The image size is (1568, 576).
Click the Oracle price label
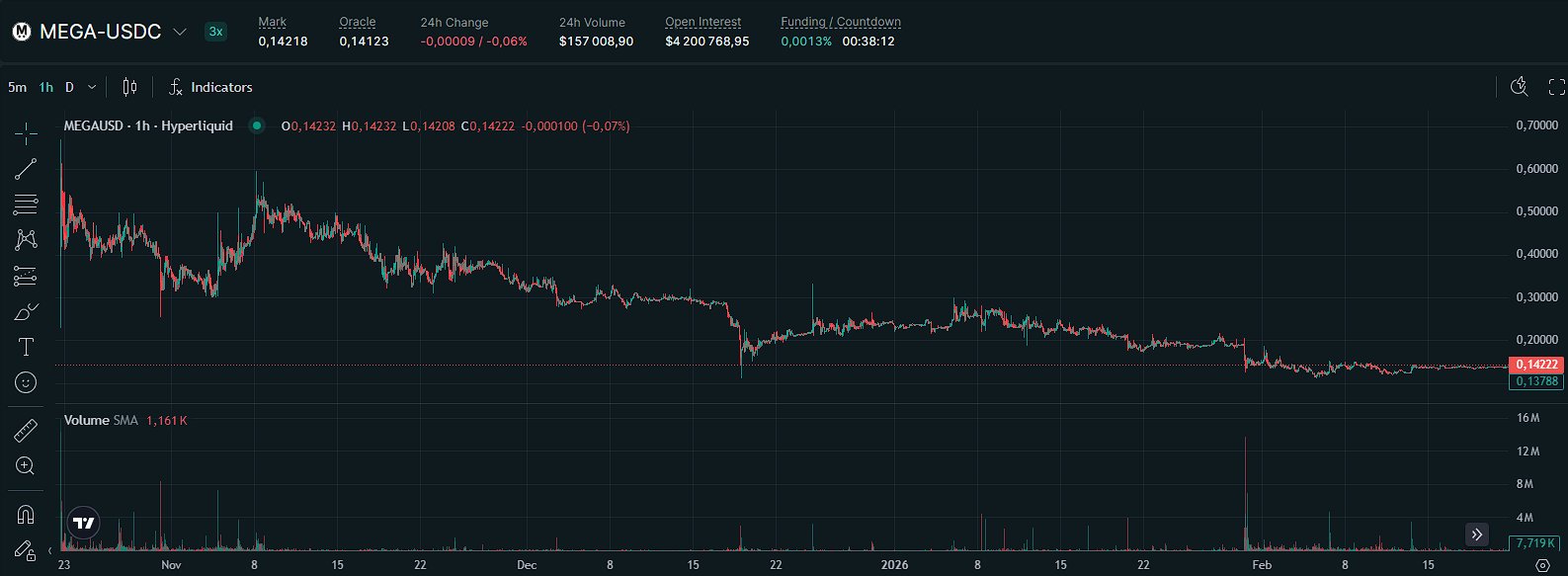click(358, 22)
